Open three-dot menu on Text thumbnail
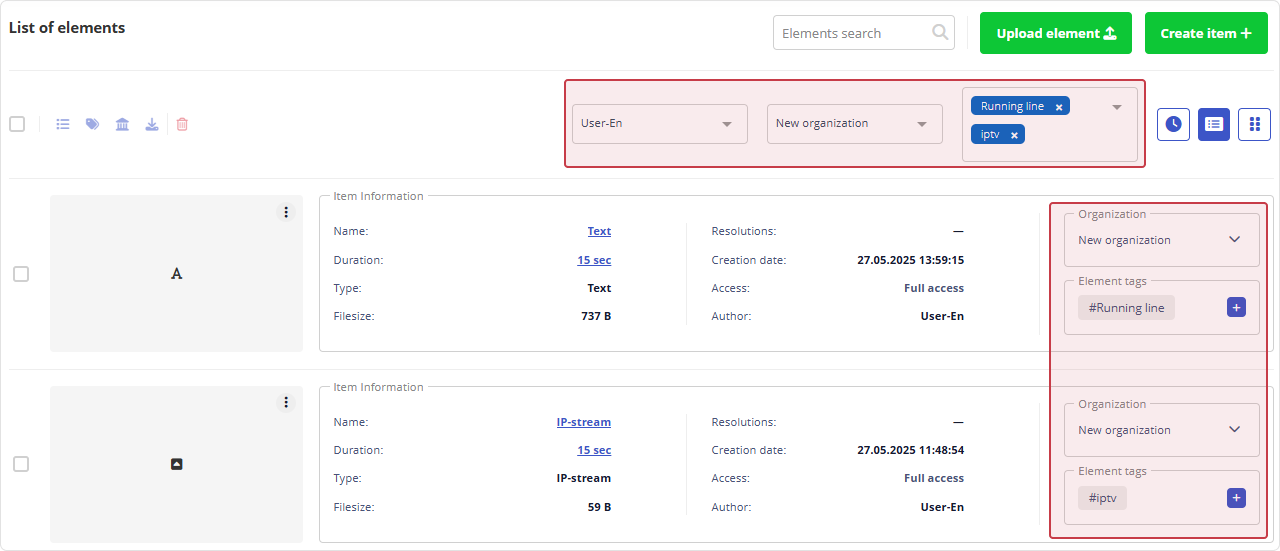Screen dimensions: 1280x551 tap(286, 212)
